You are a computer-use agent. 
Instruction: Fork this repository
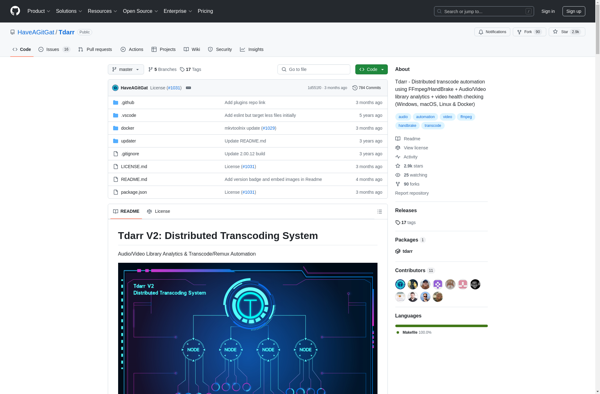click(x=529, y=32)
